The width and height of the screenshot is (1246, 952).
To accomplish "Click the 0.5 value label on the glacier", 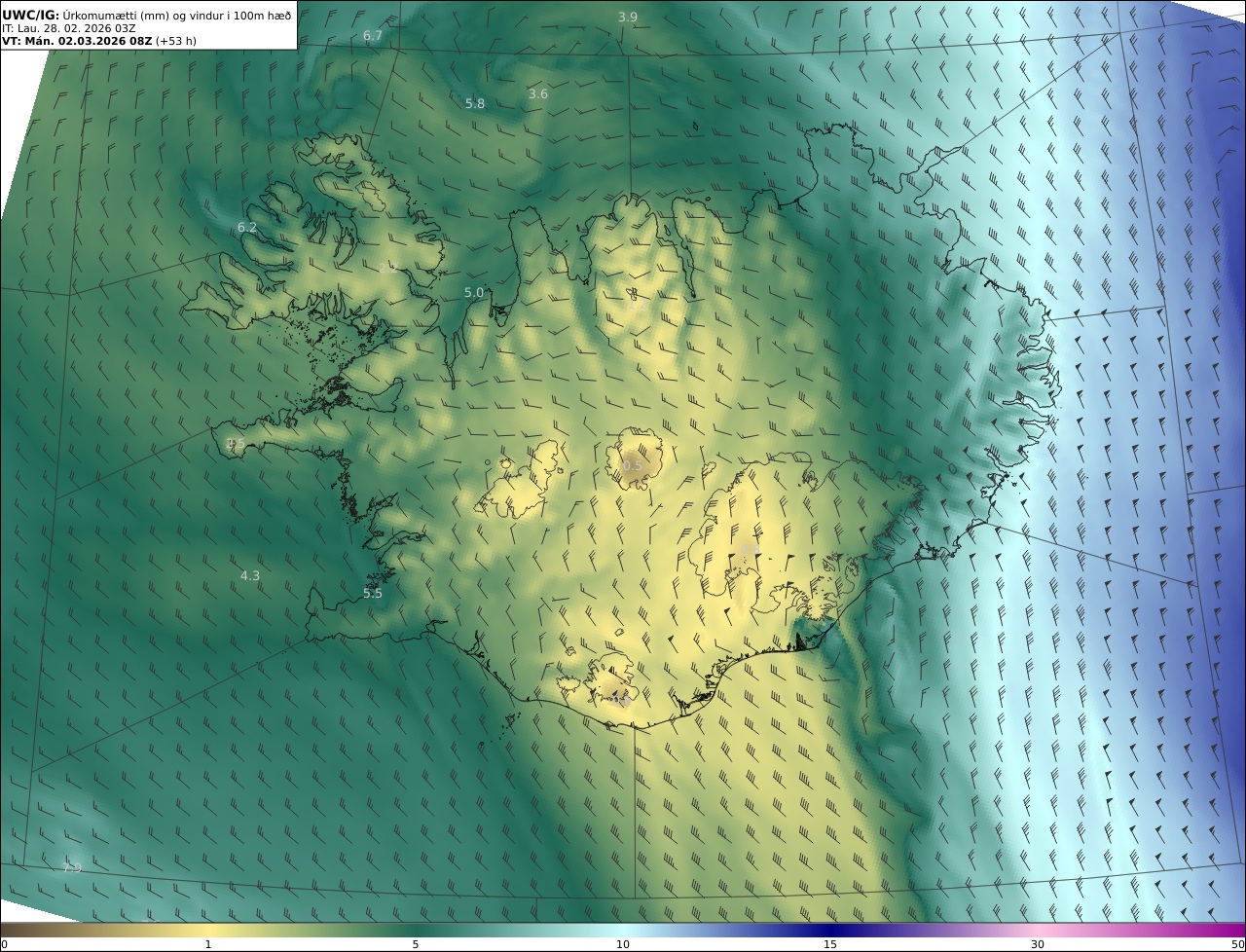I will pyautogui.click(x=633, y=466).
